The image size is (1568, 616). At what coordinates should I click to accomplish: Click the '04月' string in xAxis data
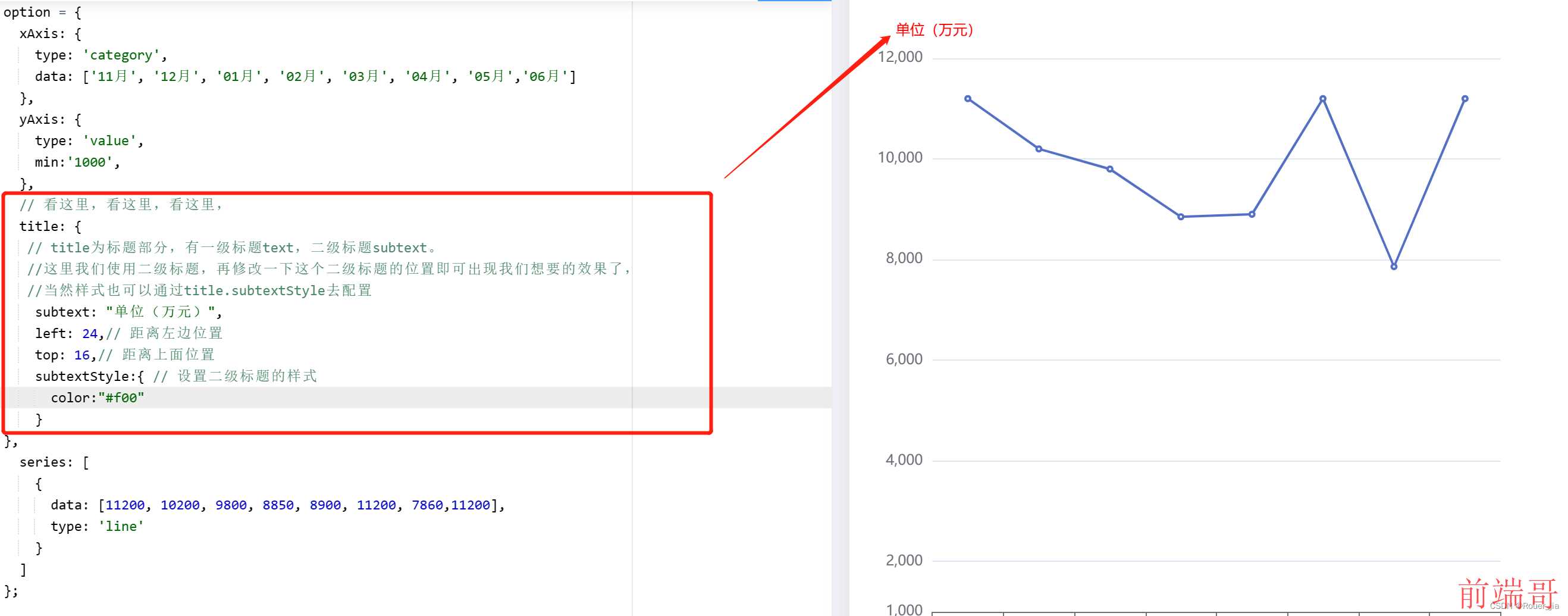point(427,77)
